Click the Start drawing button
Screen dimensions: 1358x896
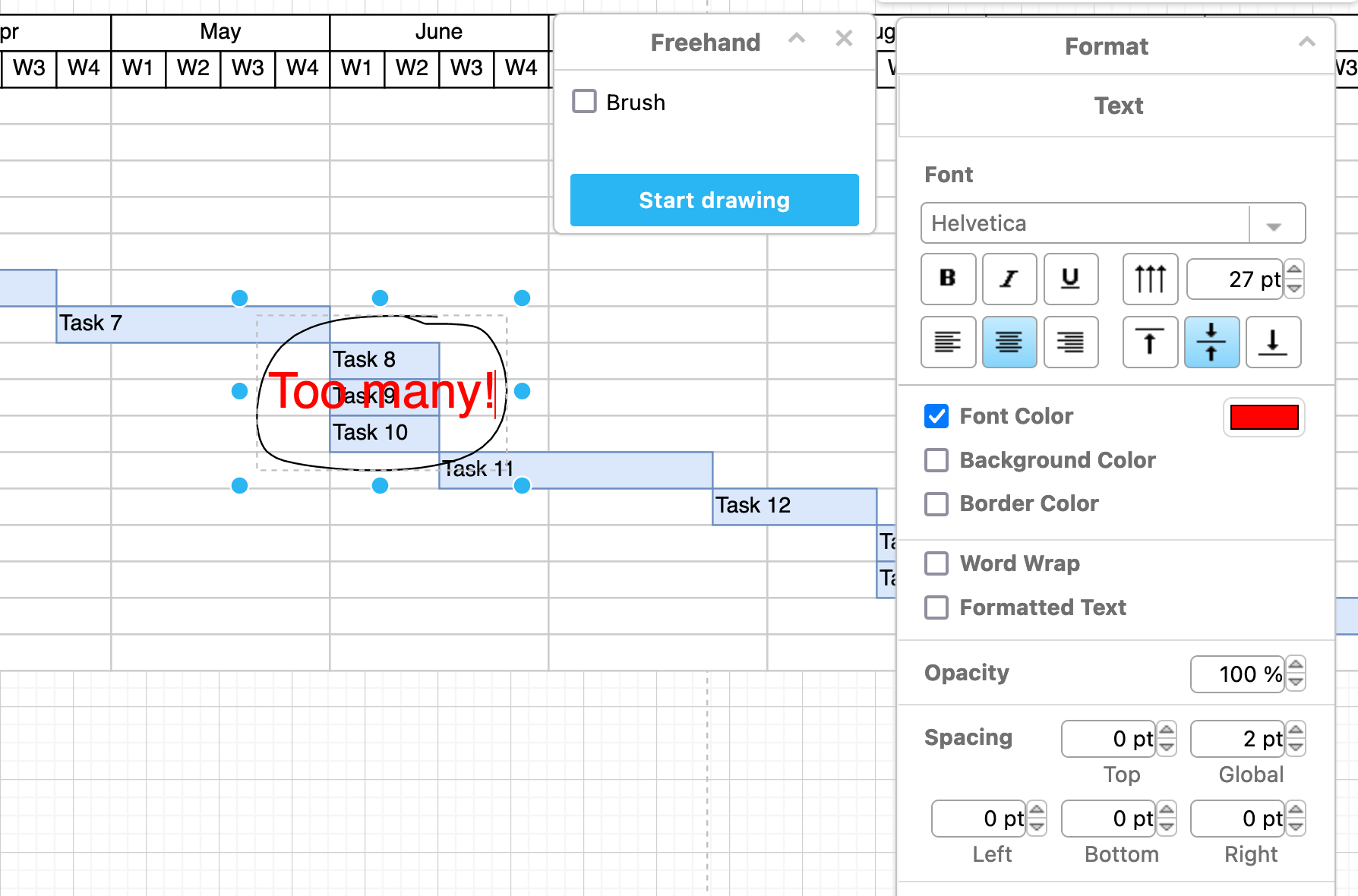713,200
